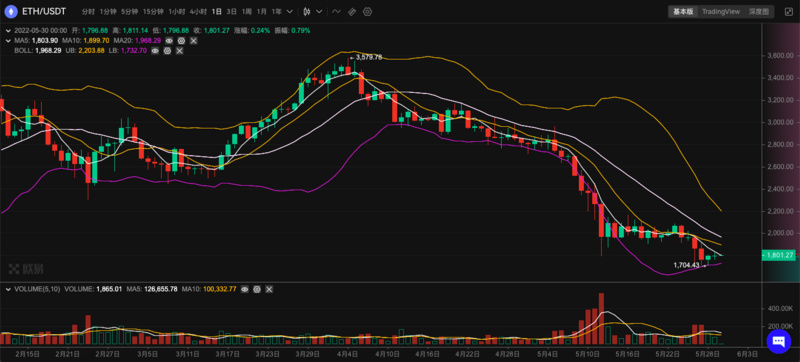Image resolution: width=800 pixels, height=362 pixels.
Task: Select the drawing ruler tool icon
Action: (x=352, y=11)
